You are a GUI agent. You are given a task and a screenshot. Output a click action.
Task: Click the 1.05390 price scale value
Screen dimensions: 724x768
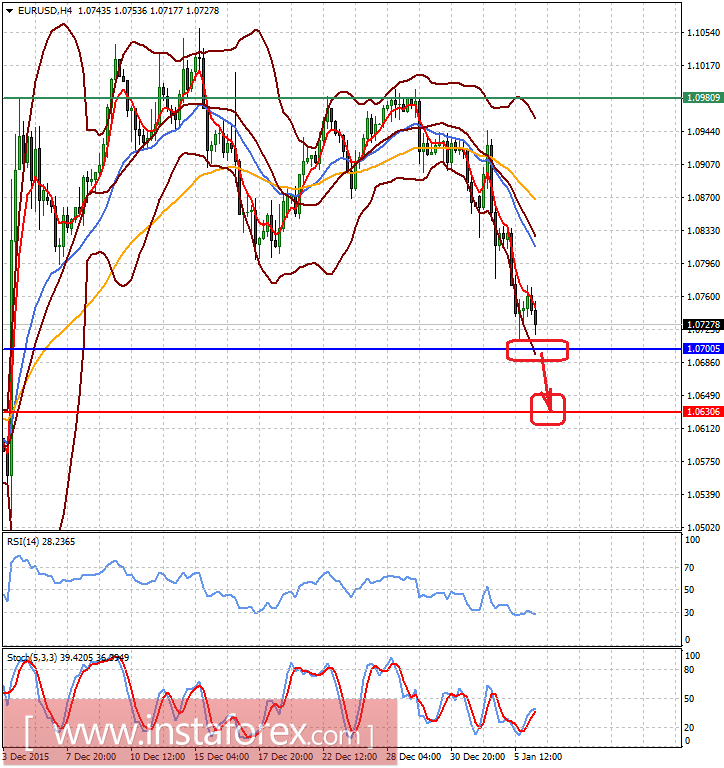click(x=703, y=494)
